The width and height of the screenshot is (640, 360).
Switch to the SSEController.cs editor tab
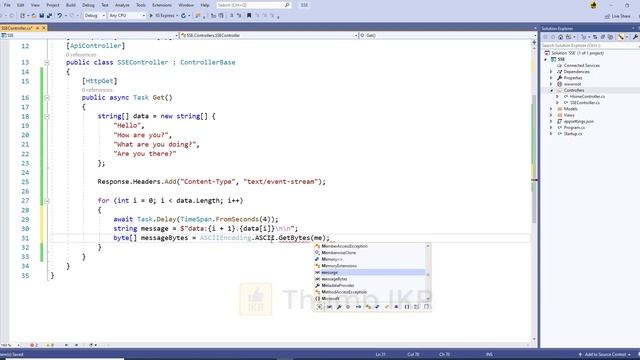(17, 28)
